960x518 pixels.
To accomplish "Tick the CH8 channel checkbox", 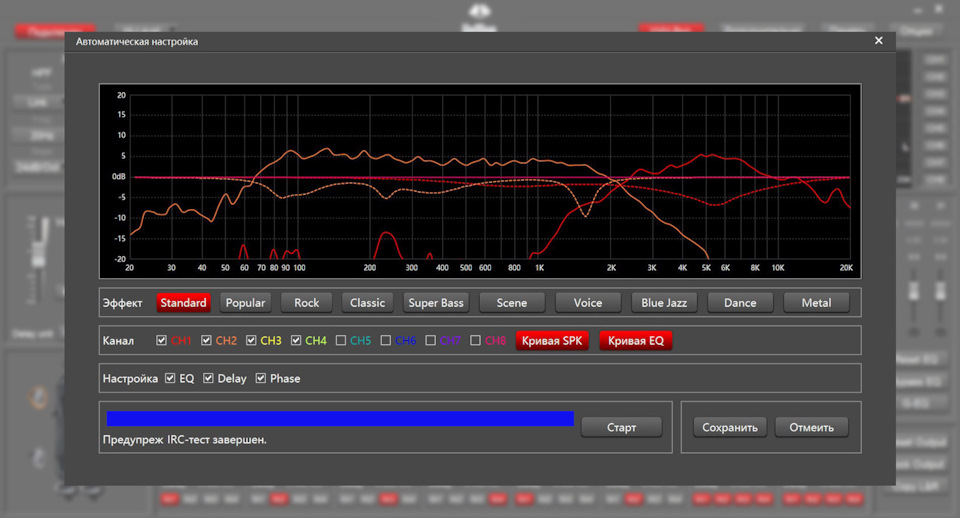I will (475, 340).
